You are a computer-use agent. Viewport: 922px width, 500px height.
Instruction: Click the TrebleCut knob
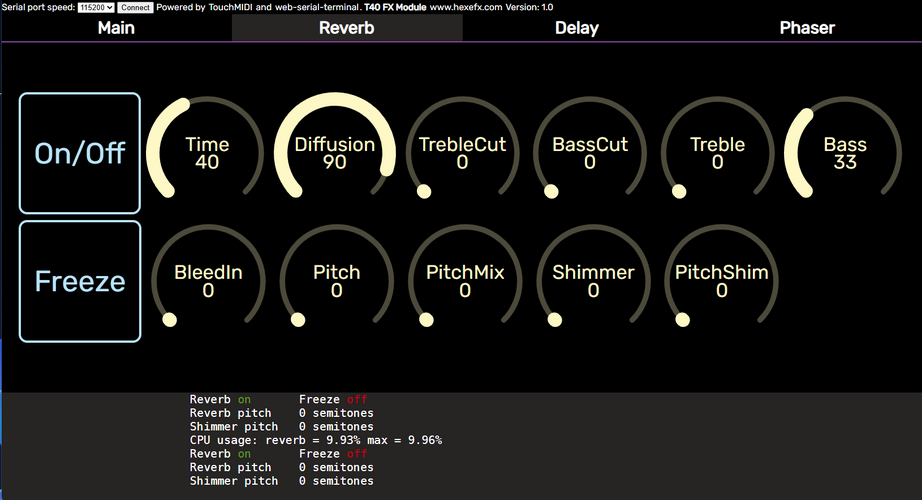coord(463,153)
